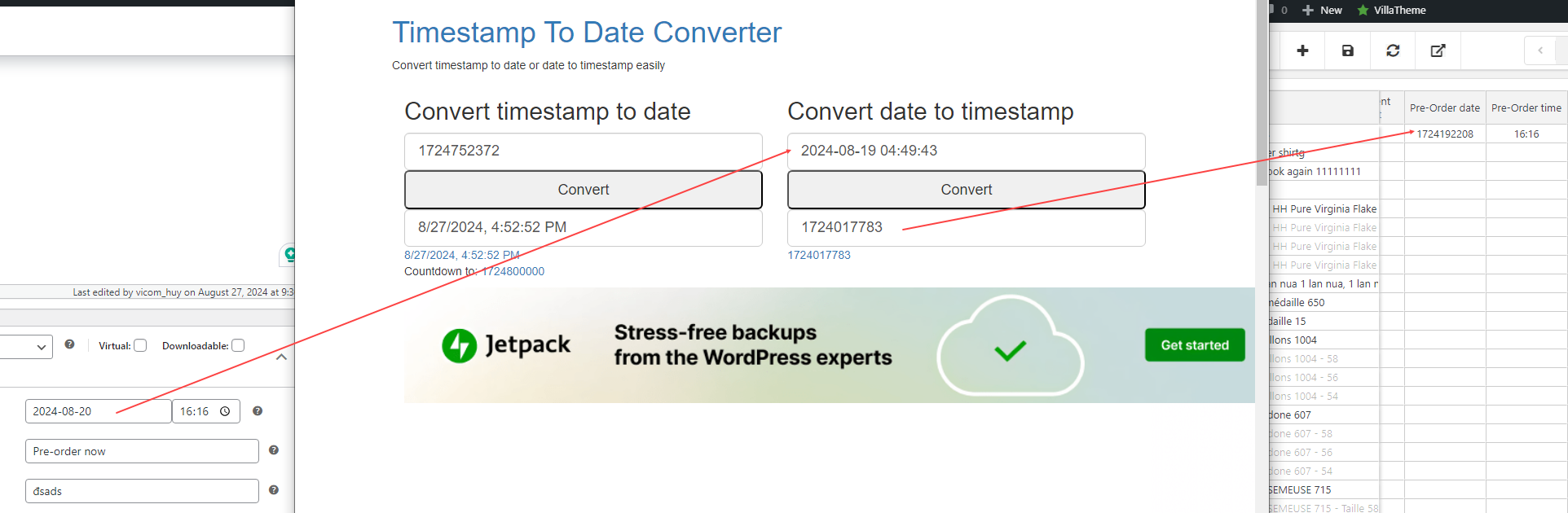This screenshot has width=1568, height=513.
Task: Click the VillaTheme star item in admin bar
Action: click(x=1391, y=11)
